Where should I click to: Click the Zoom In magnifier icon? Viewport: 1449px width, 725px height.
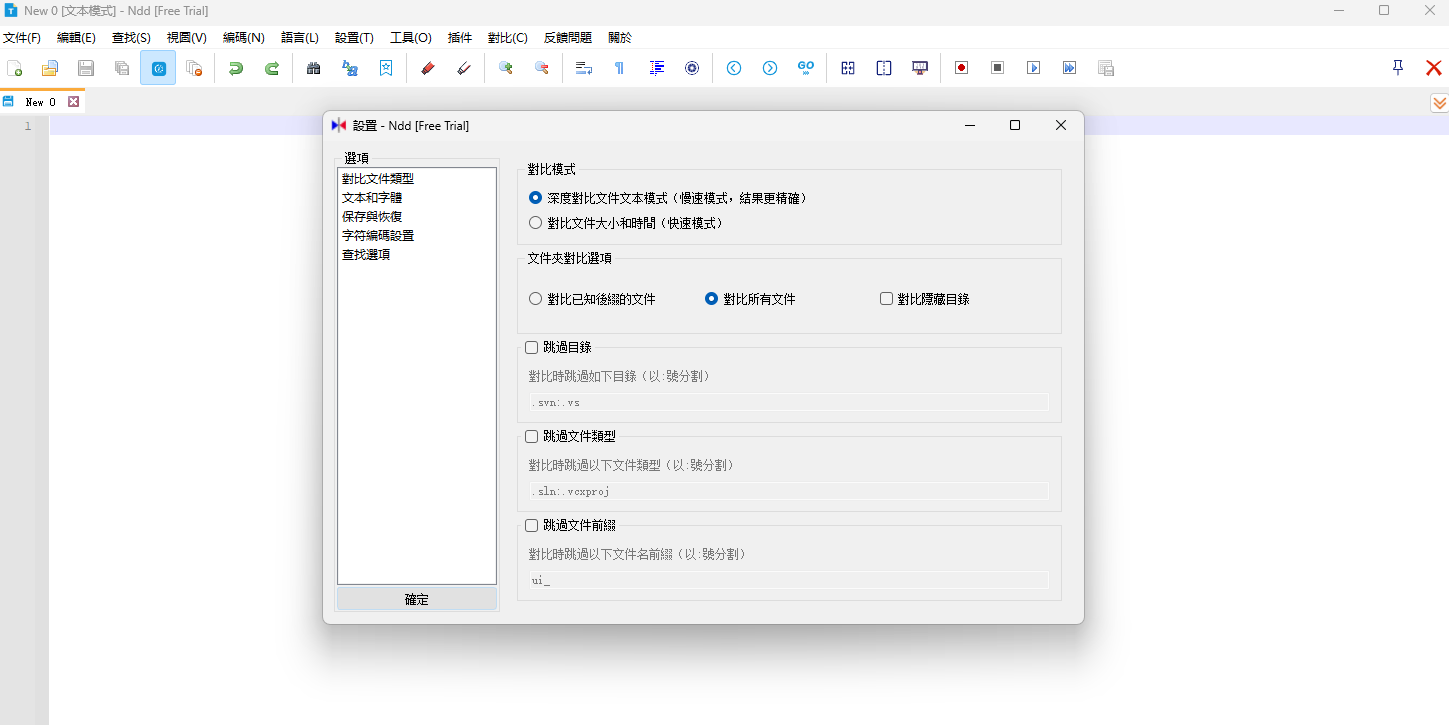pyautogui.click(x=506, y=68)
